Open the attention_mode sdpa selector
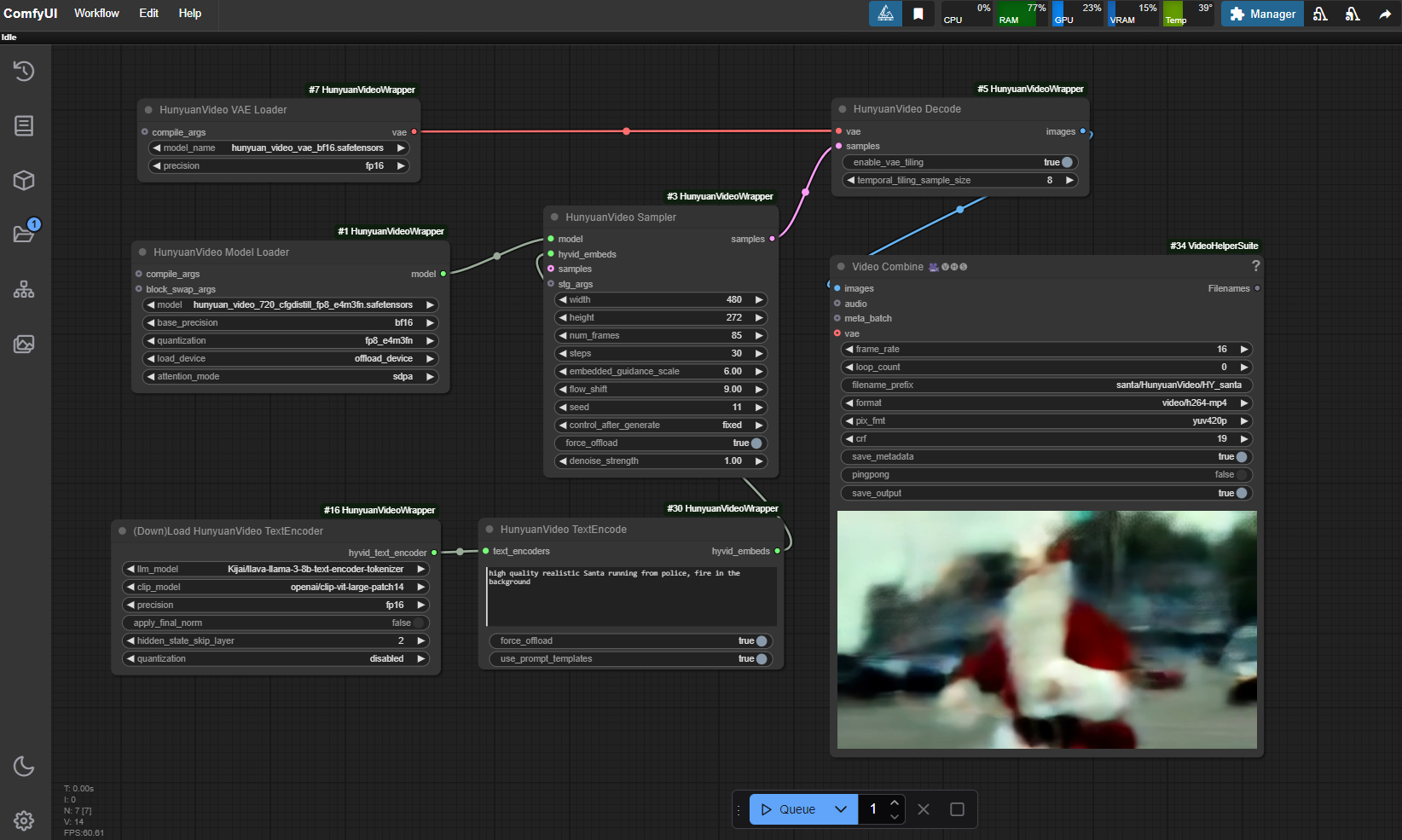This screenshot has height=840, width=1402. (x=290, y=376)
